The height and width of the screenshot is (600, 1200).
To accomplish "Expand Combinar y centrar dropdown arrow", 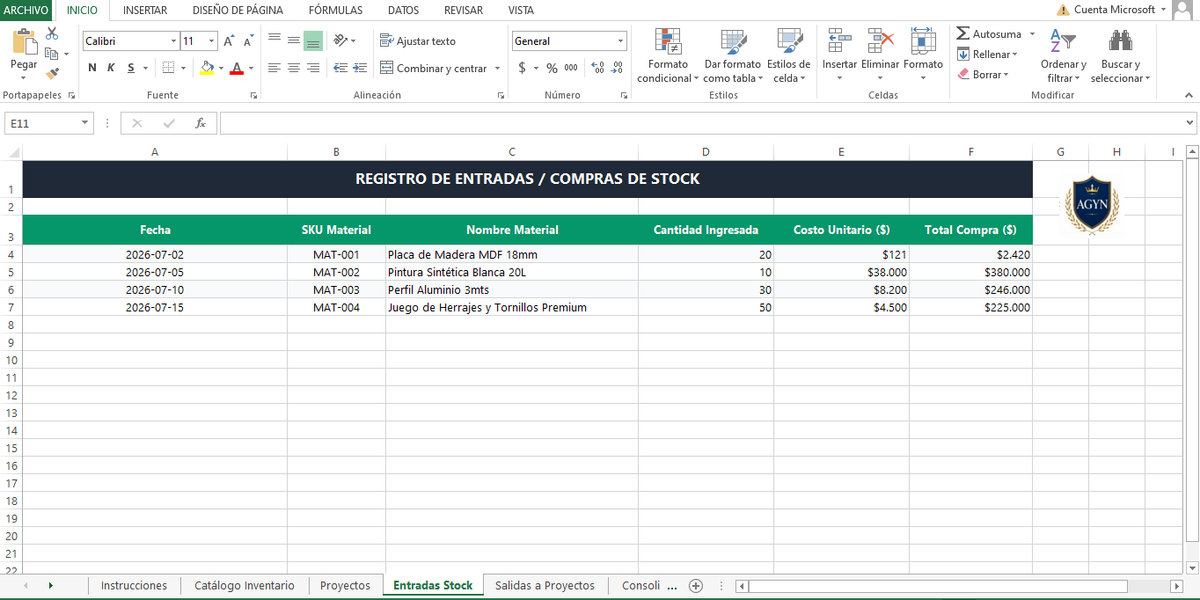I will (x=497, y=68).
